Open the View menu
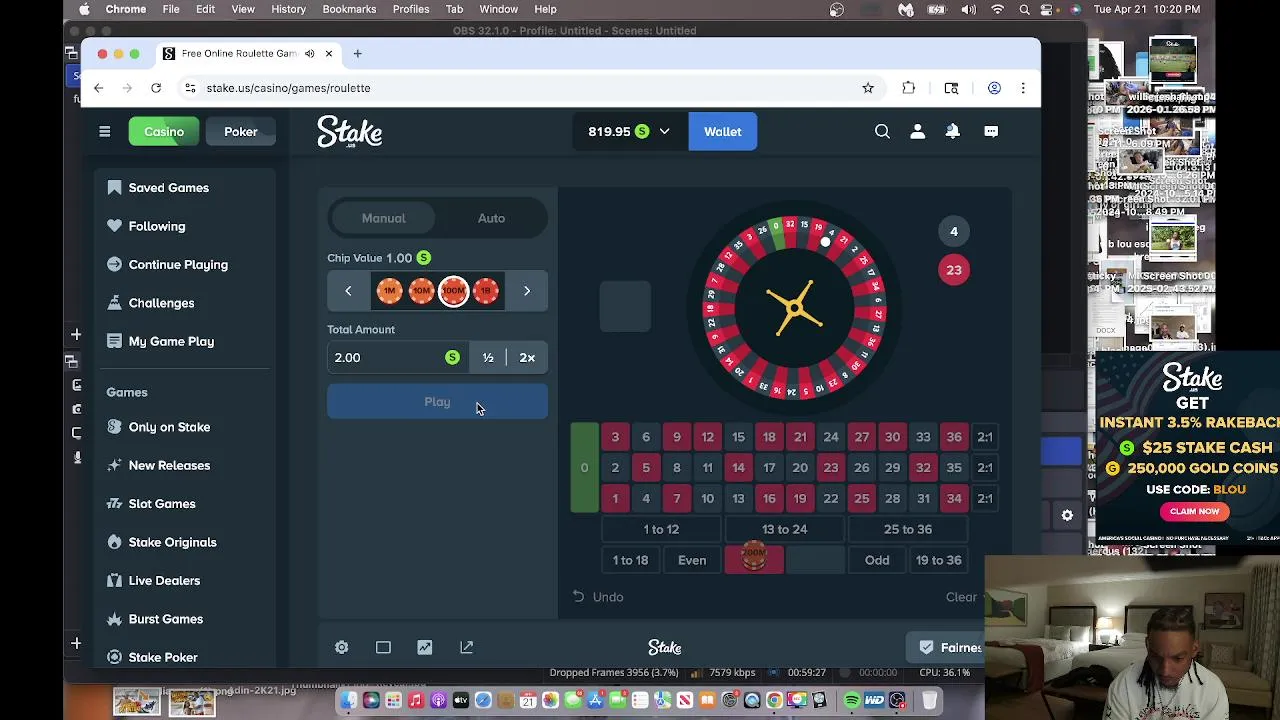The height and width of the screenshot is (720, 1280). 243,9
